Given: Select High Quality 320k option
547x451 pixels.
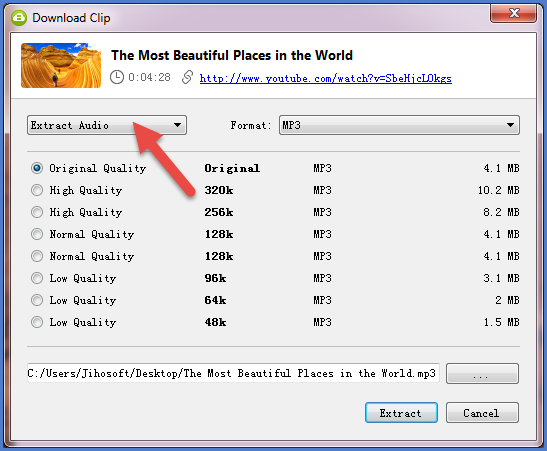Looking at the screenshot, I should [x=37, y=190].
